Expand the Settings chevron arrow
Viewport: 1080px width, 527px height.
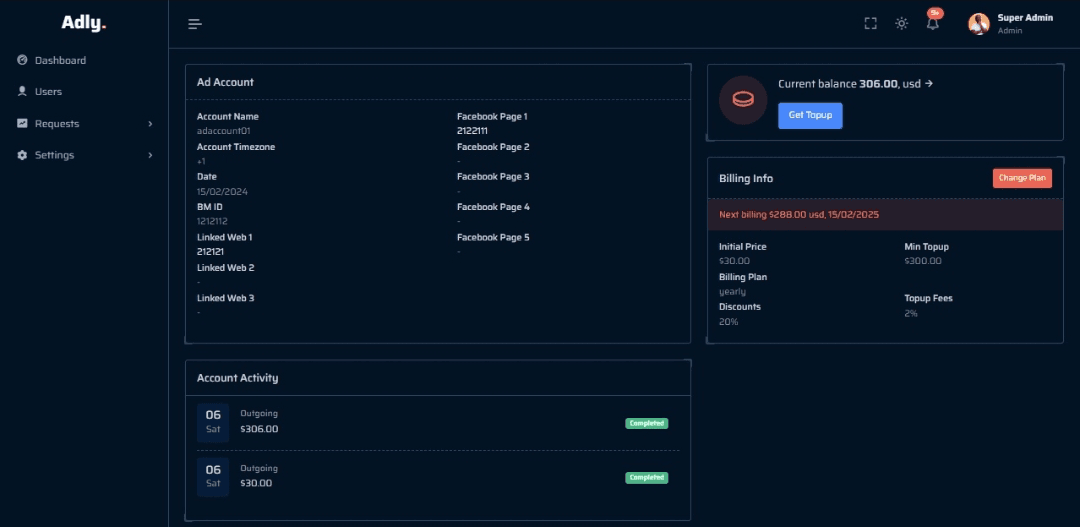150,156
